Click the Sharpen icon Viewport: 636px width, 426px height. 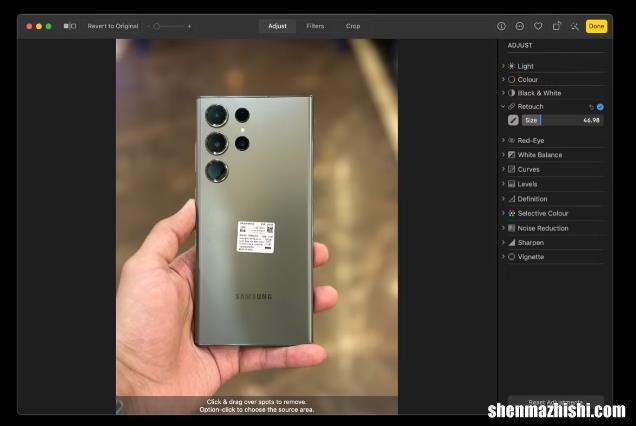click(x=511, y=242)
